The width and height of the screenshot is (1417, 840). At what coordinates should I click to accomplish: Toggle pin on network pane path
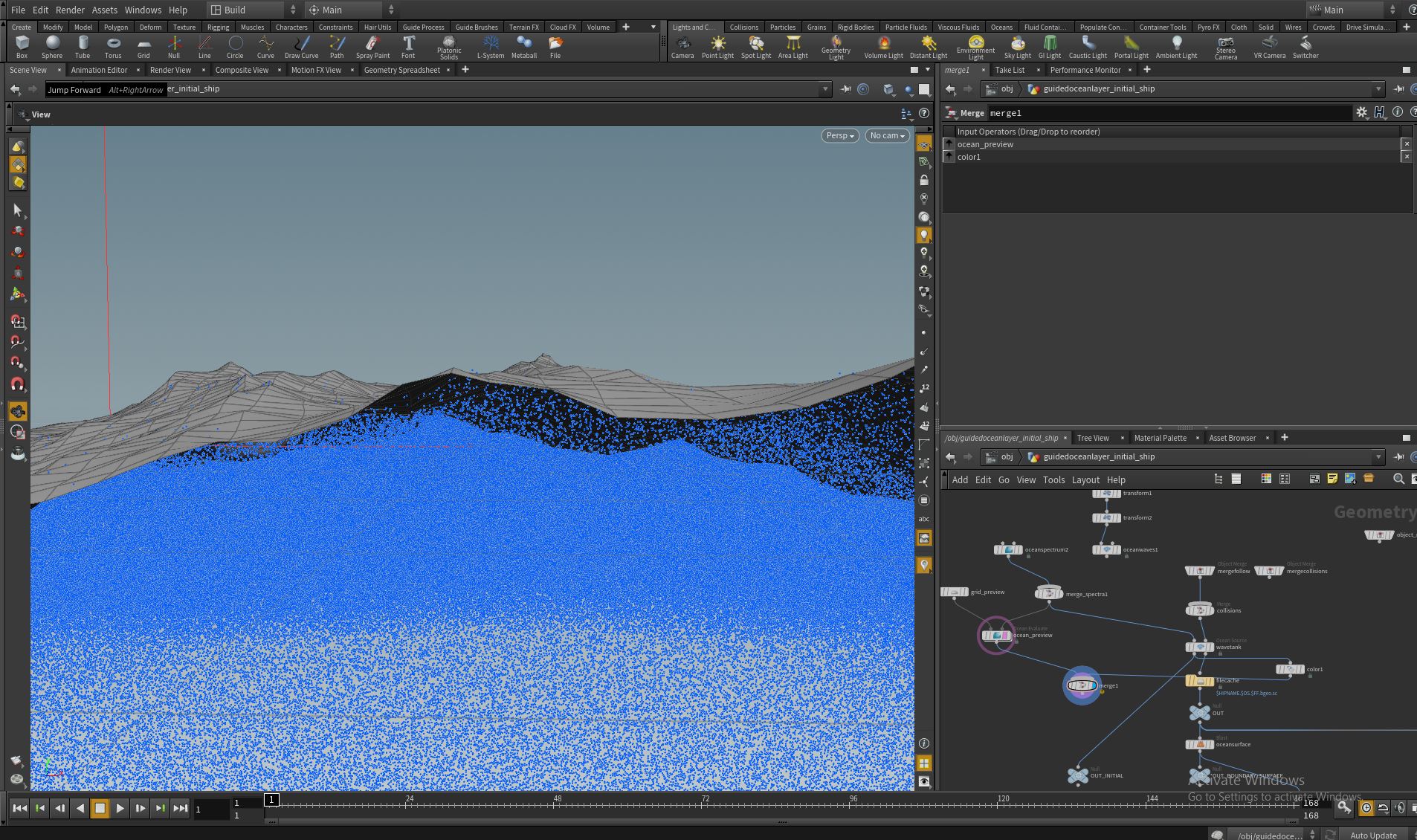point(1398,457)
